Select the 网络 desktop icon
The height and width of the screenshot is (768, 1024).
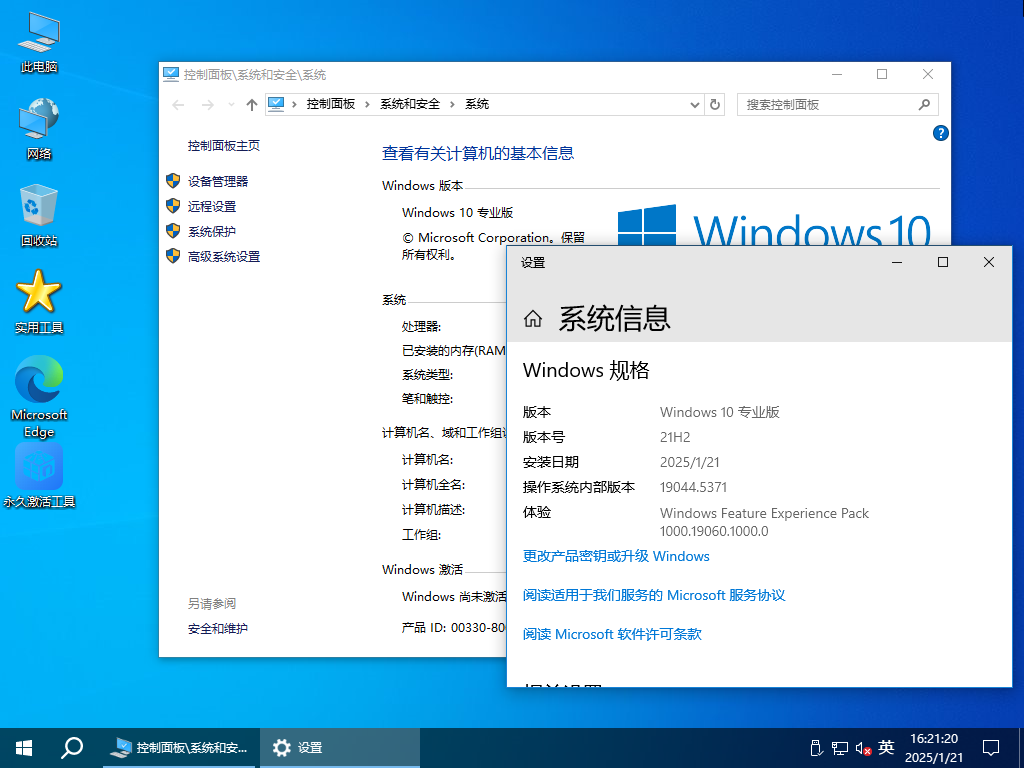coord(39,129)
